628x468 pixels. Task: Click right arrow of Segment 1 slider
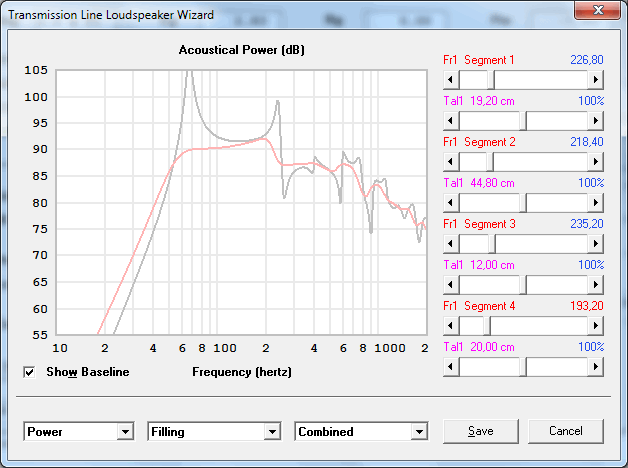pyautogui.click(x=596, y=80)
